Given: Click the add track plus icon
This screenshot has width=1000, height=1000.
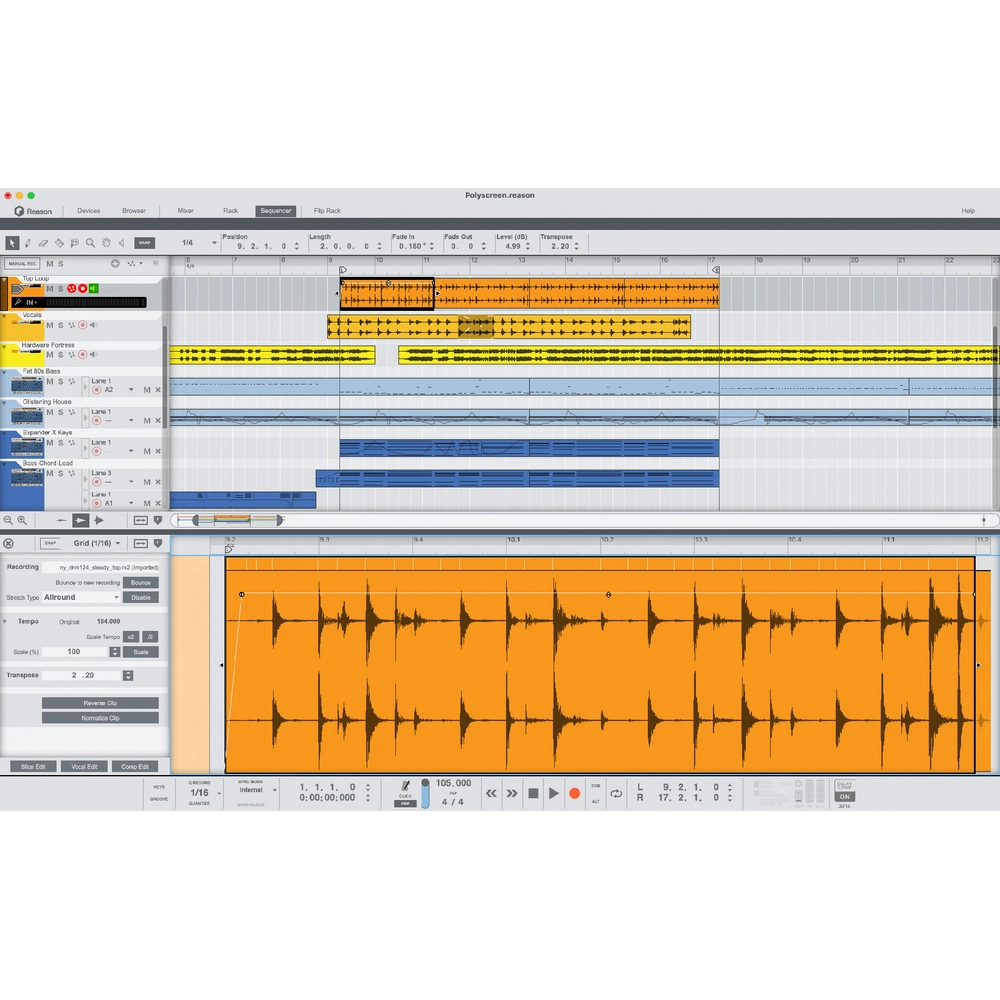Looking at the screenshot, I should pyautogui.click(x=115, y=263).
